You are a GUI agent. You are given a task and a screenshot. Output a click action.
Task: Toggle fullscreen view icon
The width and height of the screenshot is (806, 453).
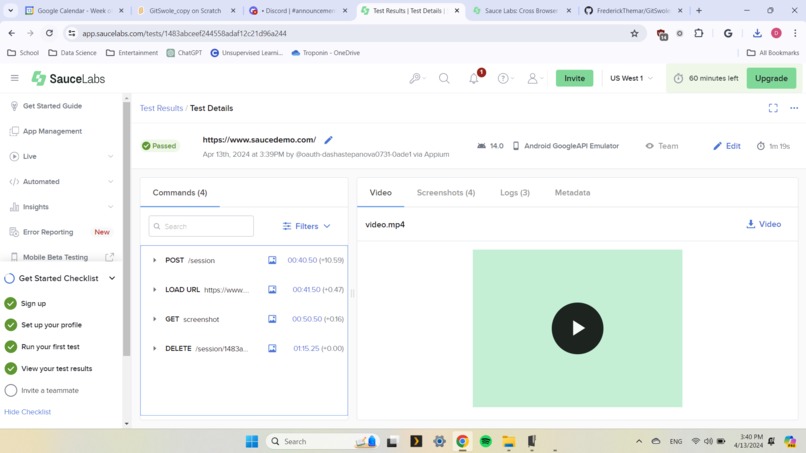[x=773, y=108]
